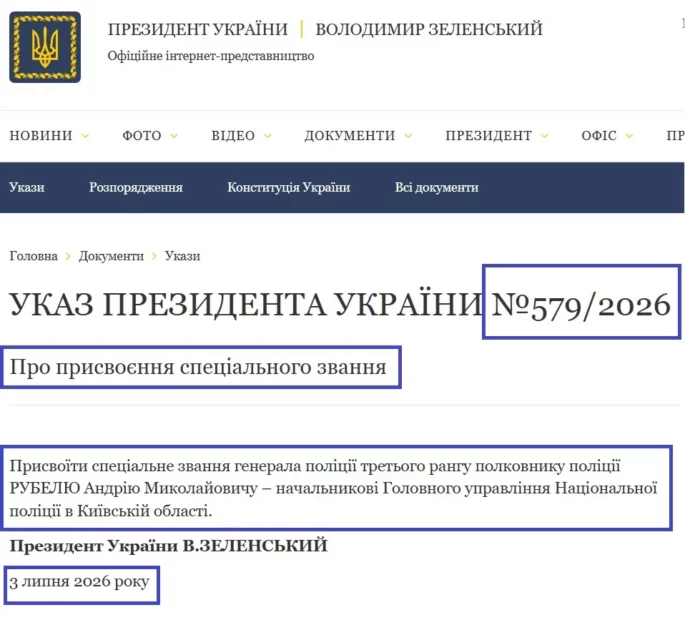The image size is (685, 620).
Task: Click the subtitle Про присвоєння спеціального звання
Action: pos(198,367)
